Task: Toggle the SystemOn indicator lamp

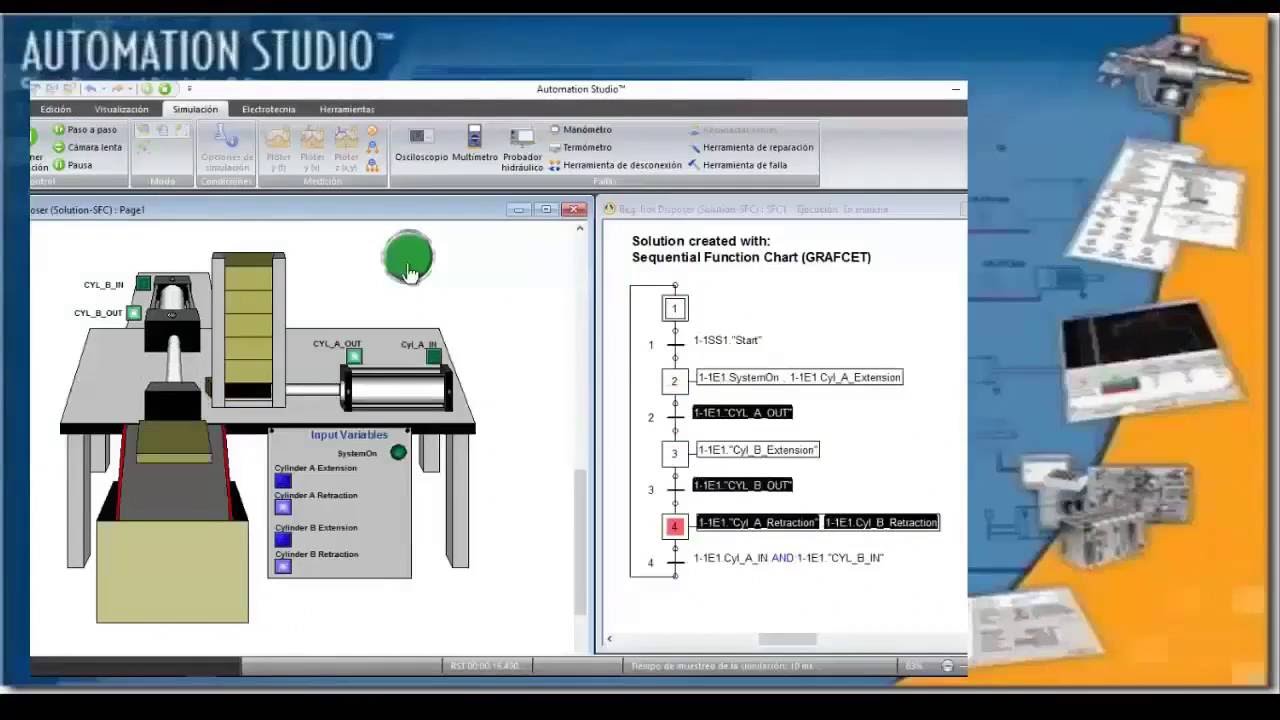Action: [x=398, y=453]
